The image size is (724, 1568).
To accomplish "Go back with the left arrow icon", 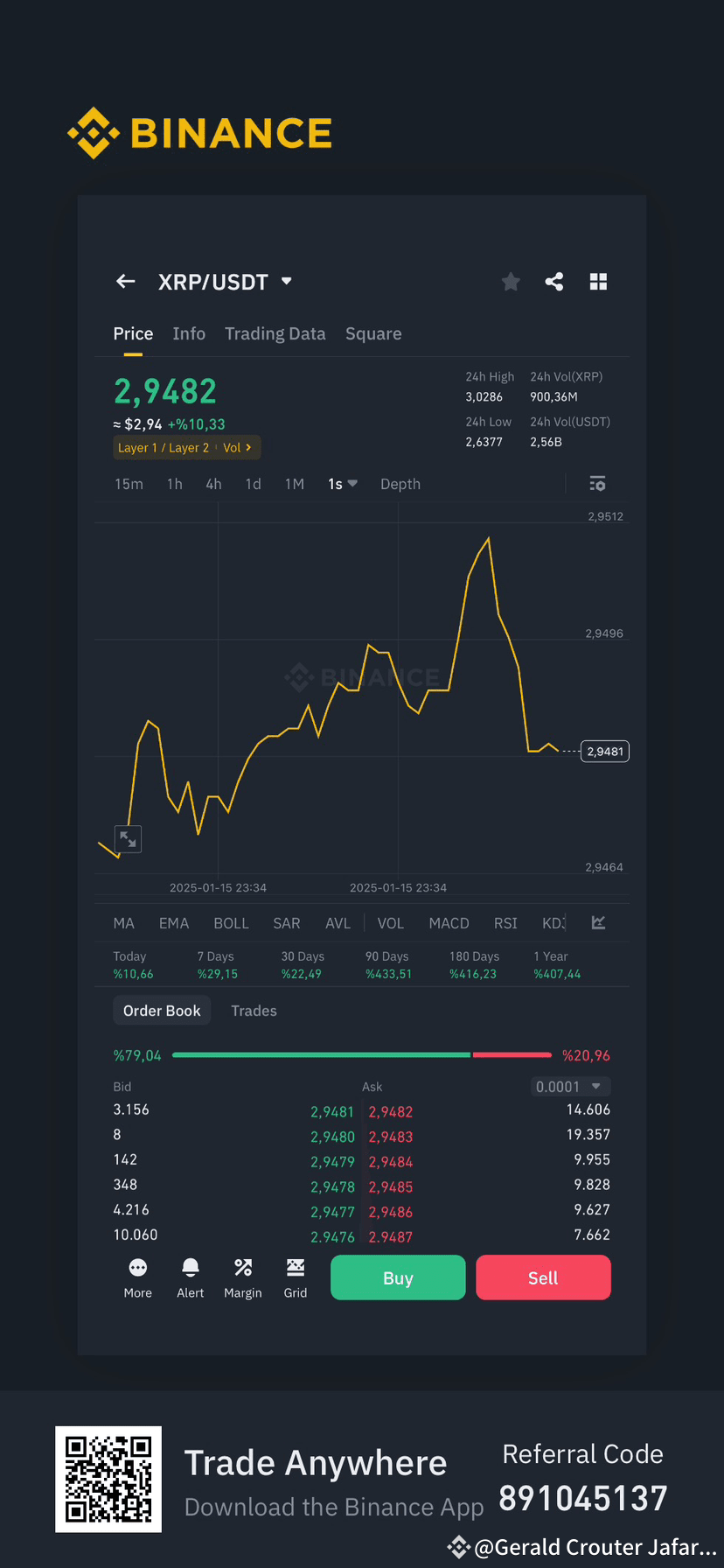I will (x=126, y=282).
